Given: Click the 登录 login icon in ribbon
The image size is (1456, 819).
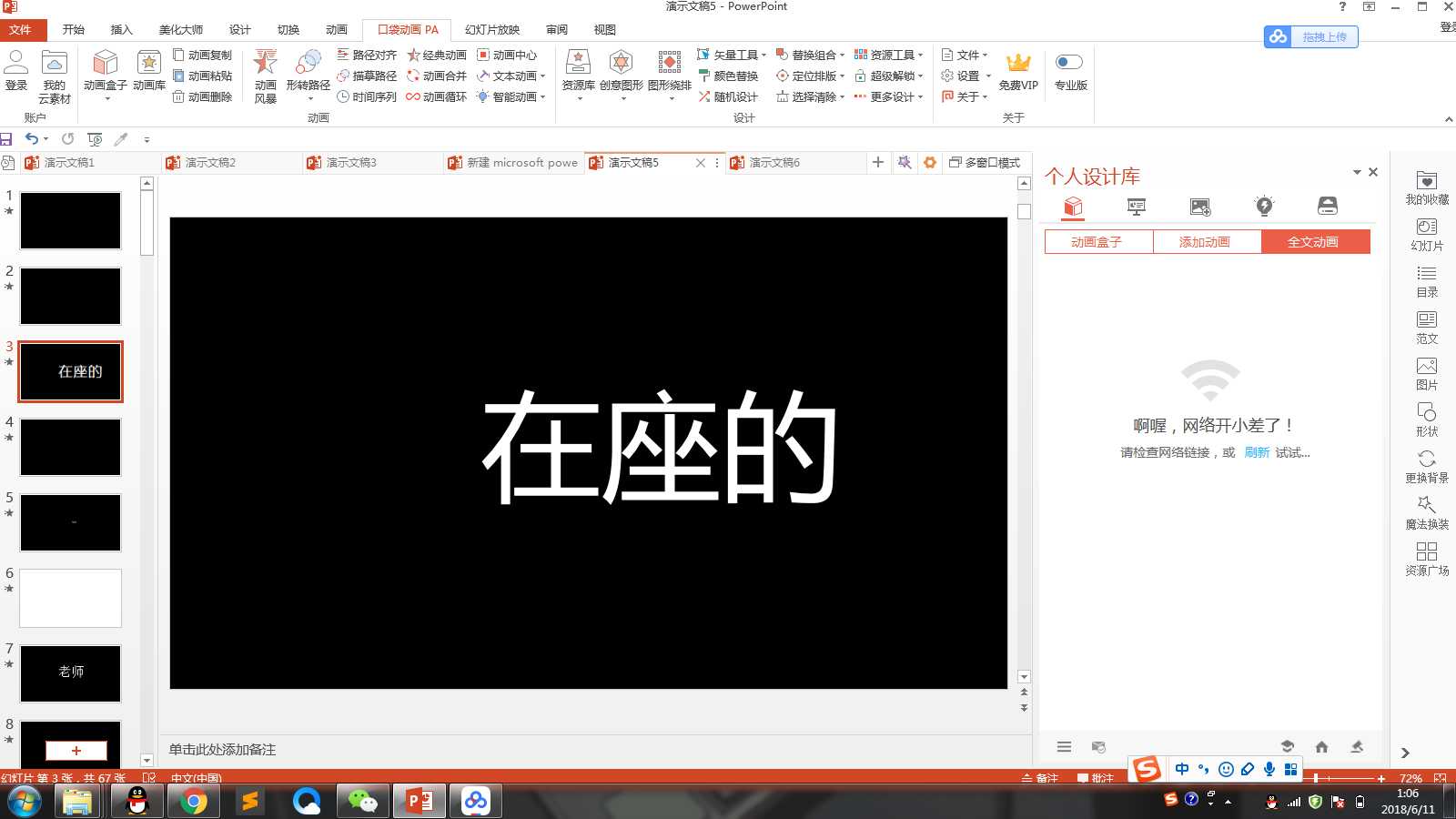Looking at the screenshot, I should click(x=16, y=71).
